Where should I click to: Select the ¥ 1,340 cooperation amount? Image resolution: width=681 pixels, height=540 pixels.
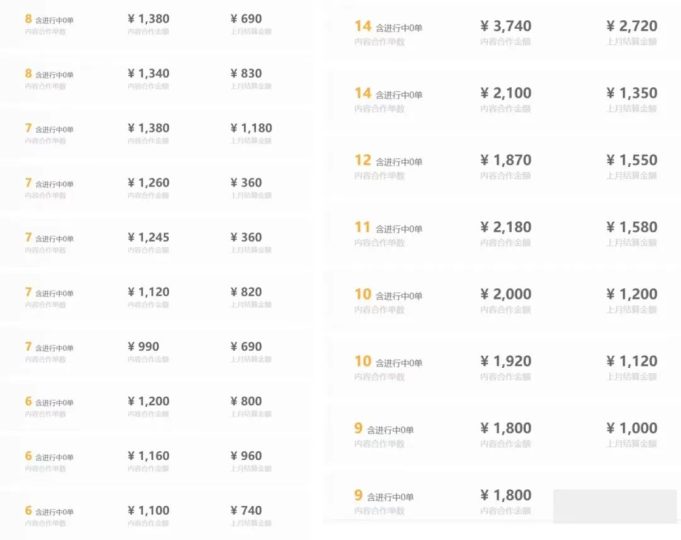click(149, 73)
